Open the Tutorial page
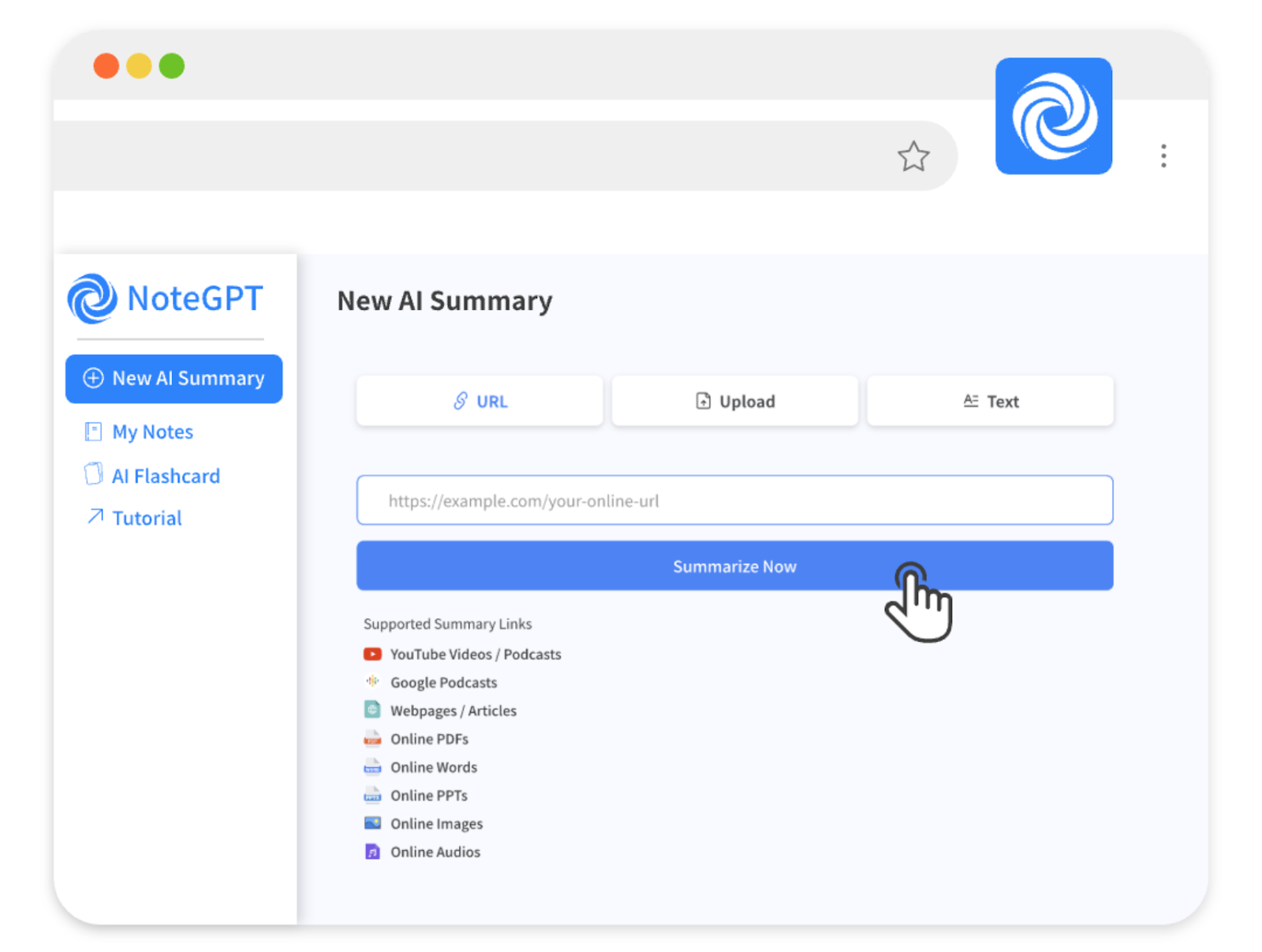The height and width of the screenshot is (952, 1262). [147, 517]
